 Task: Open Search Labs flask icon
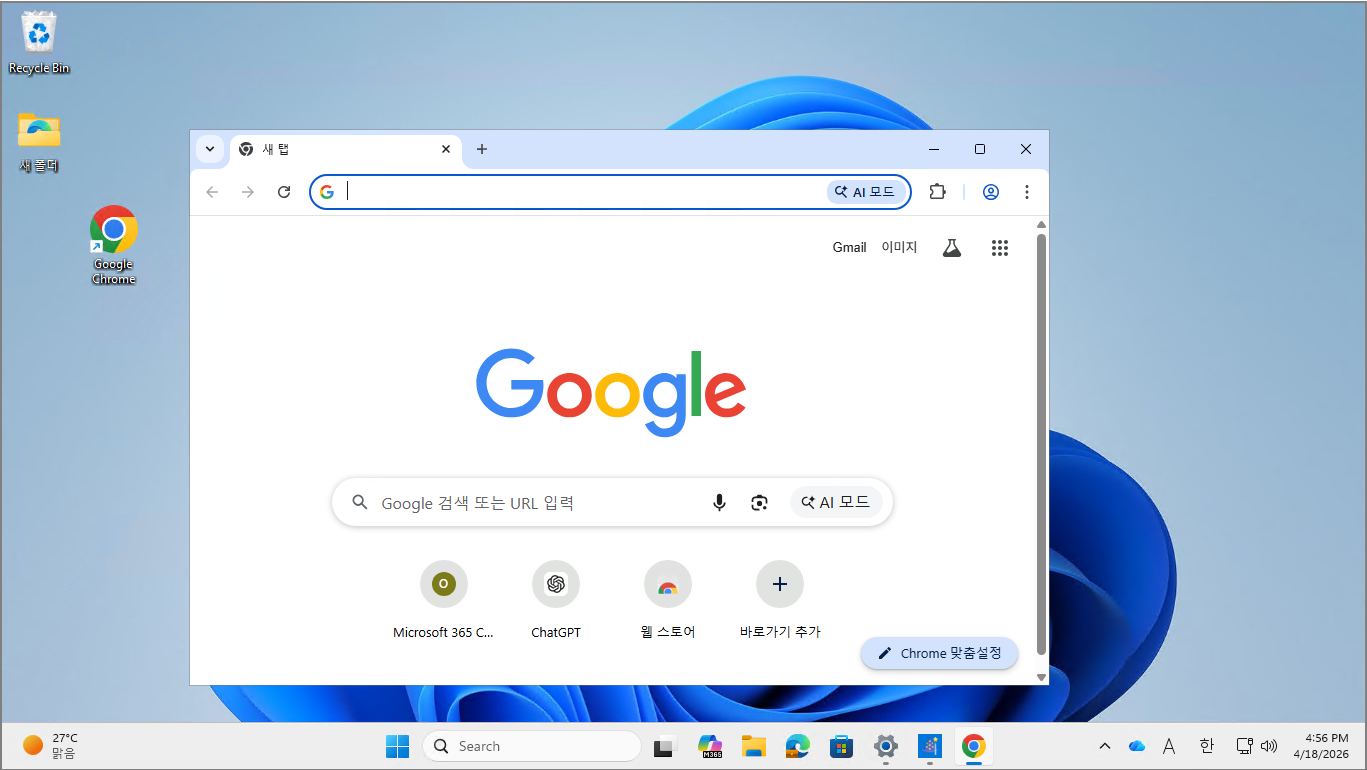(x=952, y=248)
